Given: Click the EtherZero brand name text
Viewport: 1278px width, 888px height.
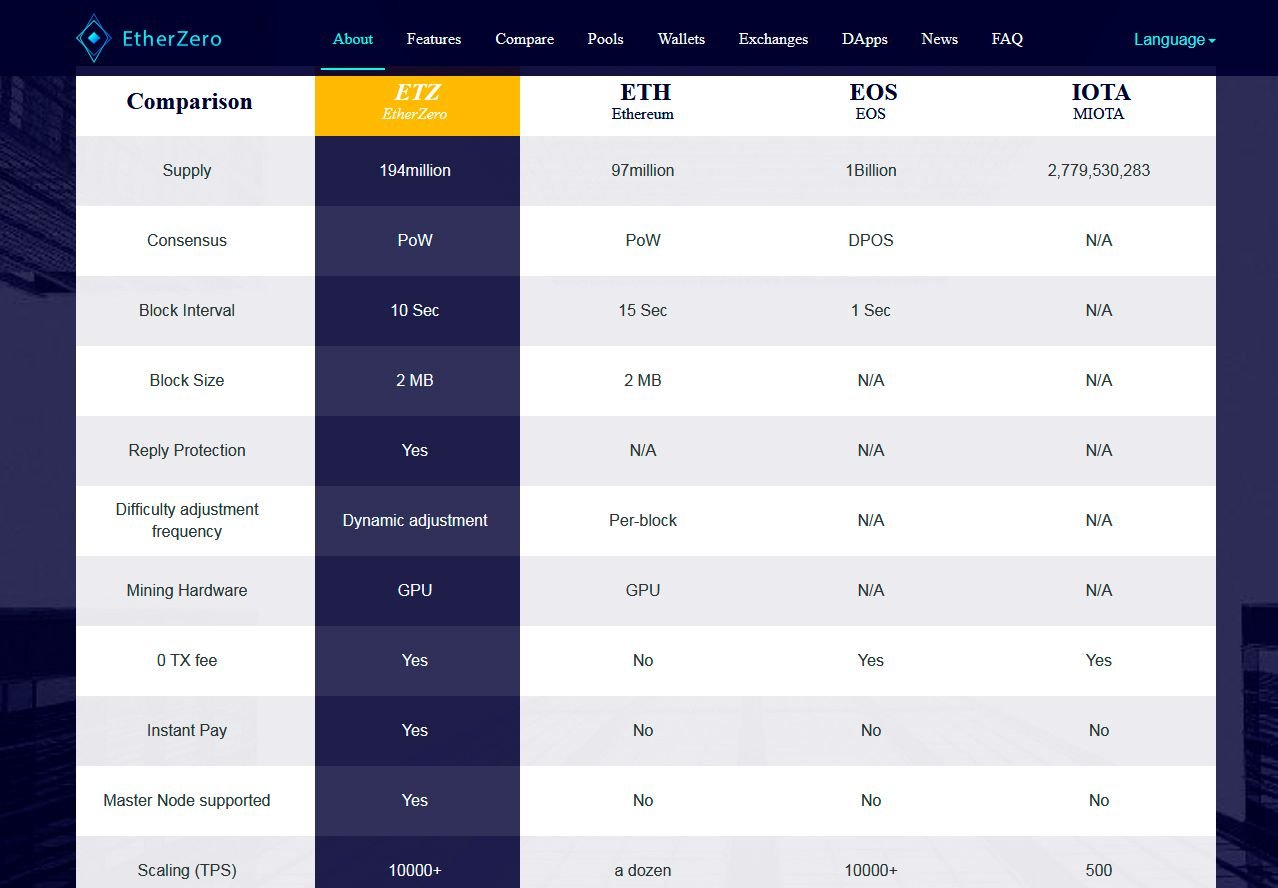Looking at the screenshot, I should [x=172, y=39].
